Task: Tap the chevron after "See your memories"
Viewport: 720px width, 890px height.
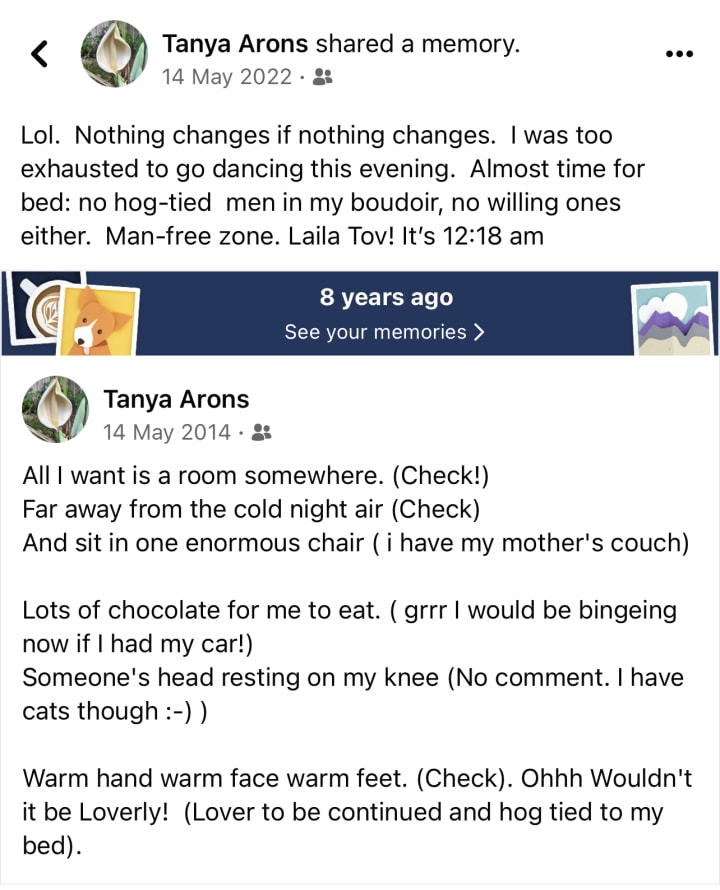Action: [x=479, y=332]
